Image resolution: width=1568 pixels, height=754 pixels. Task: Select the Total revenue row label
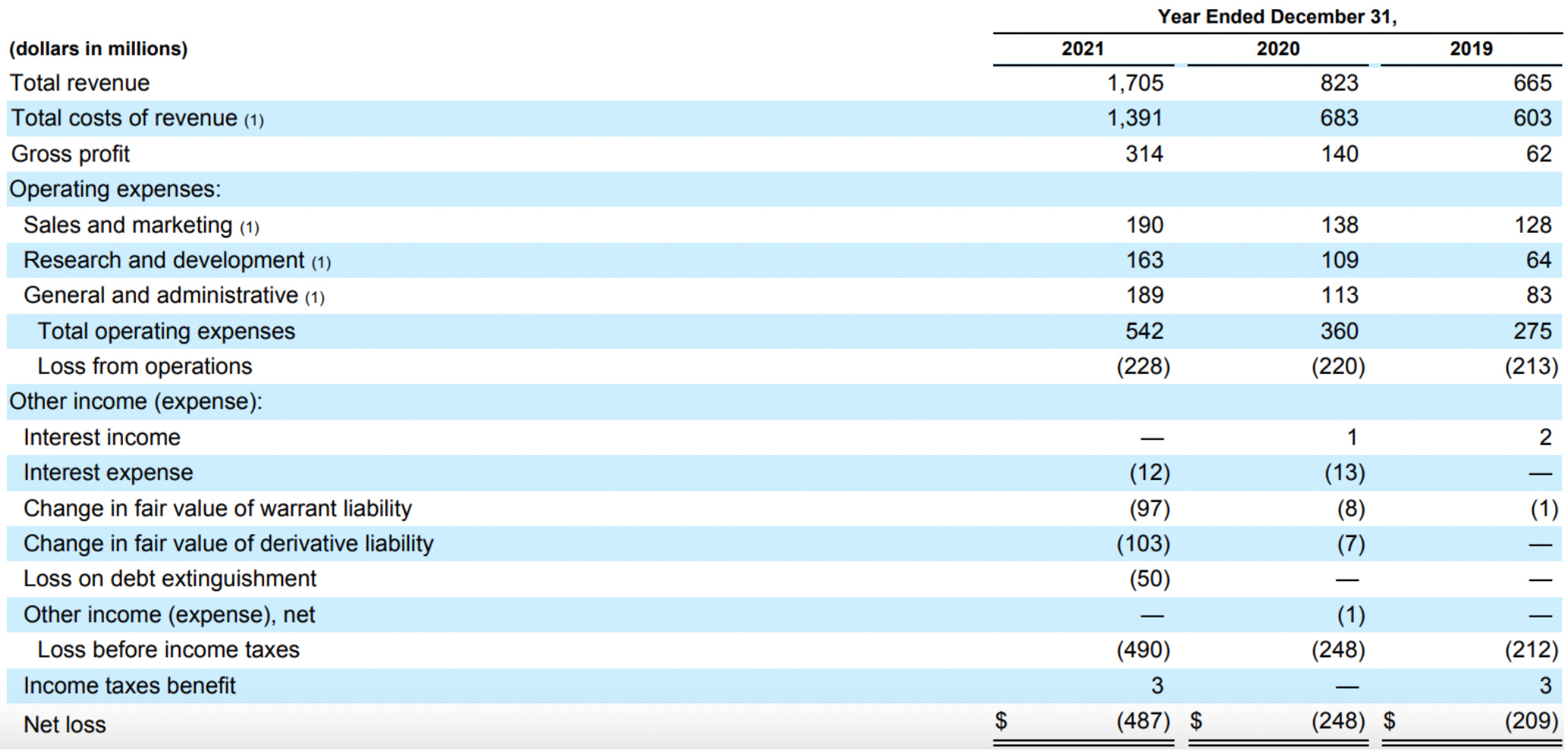click(x=79, y=83)
